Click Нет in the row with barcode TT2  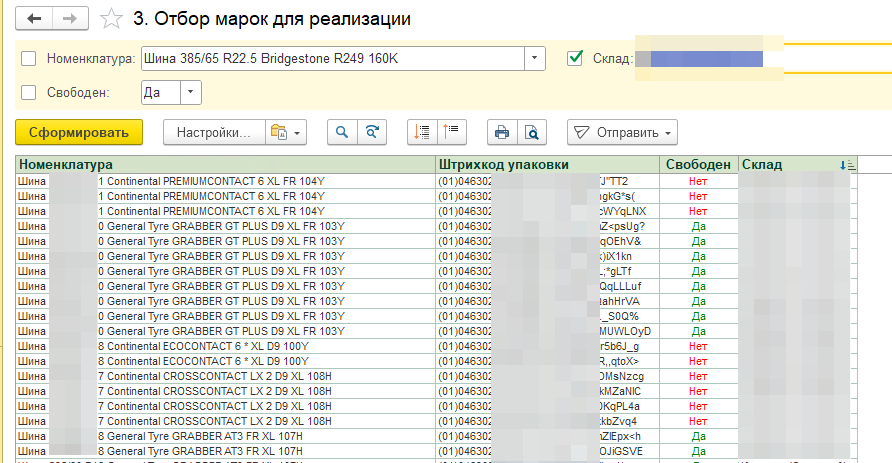pyautogui.click(x=698, y=181)
